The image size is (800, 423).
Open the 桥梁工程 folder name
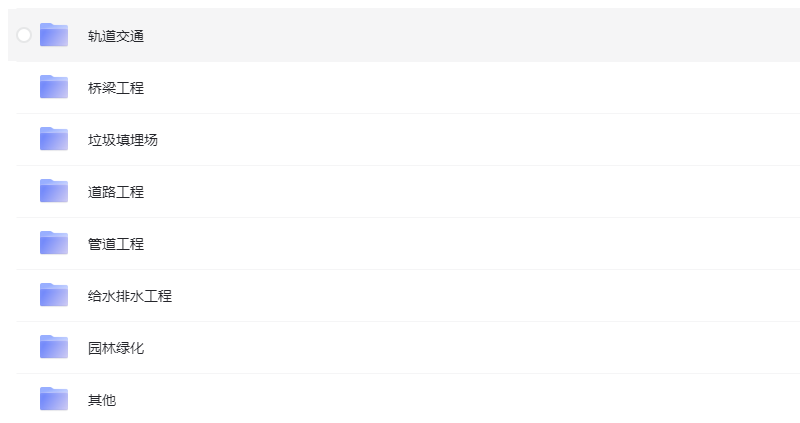pyautogui.click(x=116, y=88)
